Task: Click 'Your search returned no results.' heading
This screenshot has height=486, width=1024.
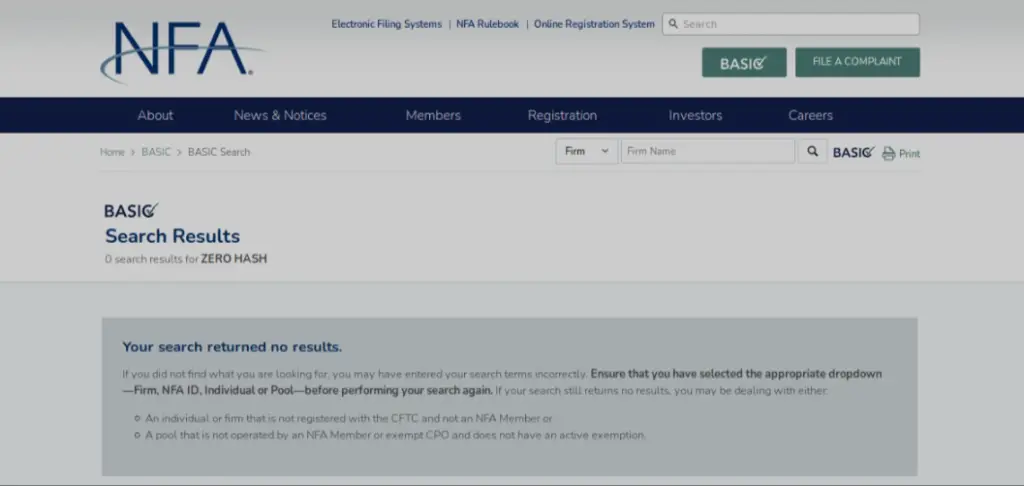Action: coord(232,347)
